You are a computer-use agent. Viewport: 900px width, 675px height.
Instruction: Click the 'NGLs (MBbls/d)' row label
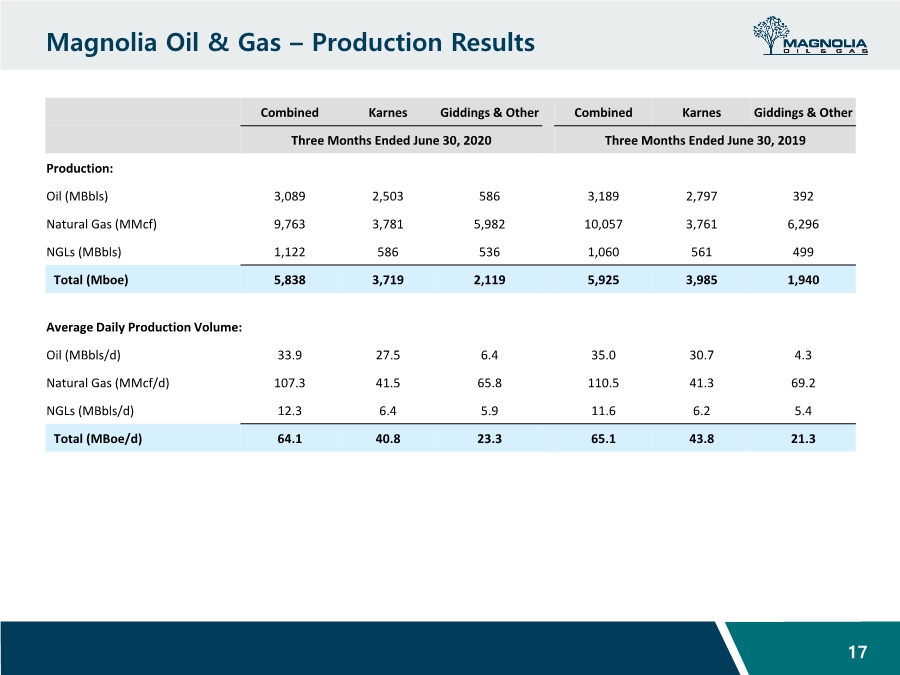pyautogui.click(x=90, y=411)
